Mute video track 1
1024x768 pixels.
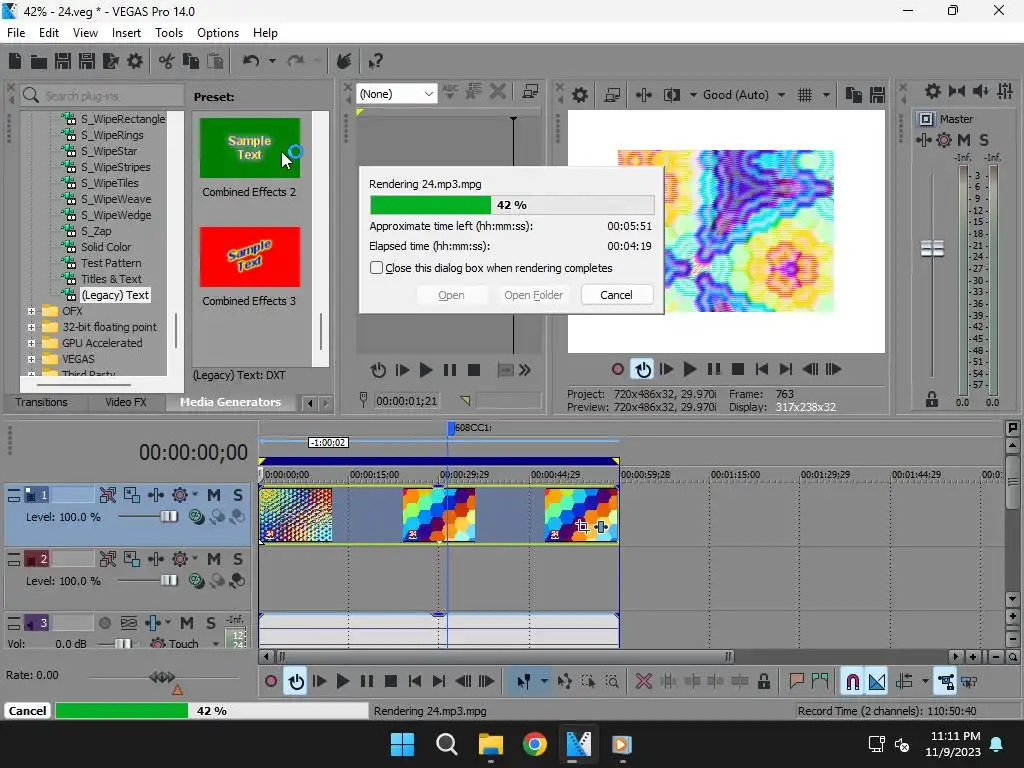click(x=214, y=495)
